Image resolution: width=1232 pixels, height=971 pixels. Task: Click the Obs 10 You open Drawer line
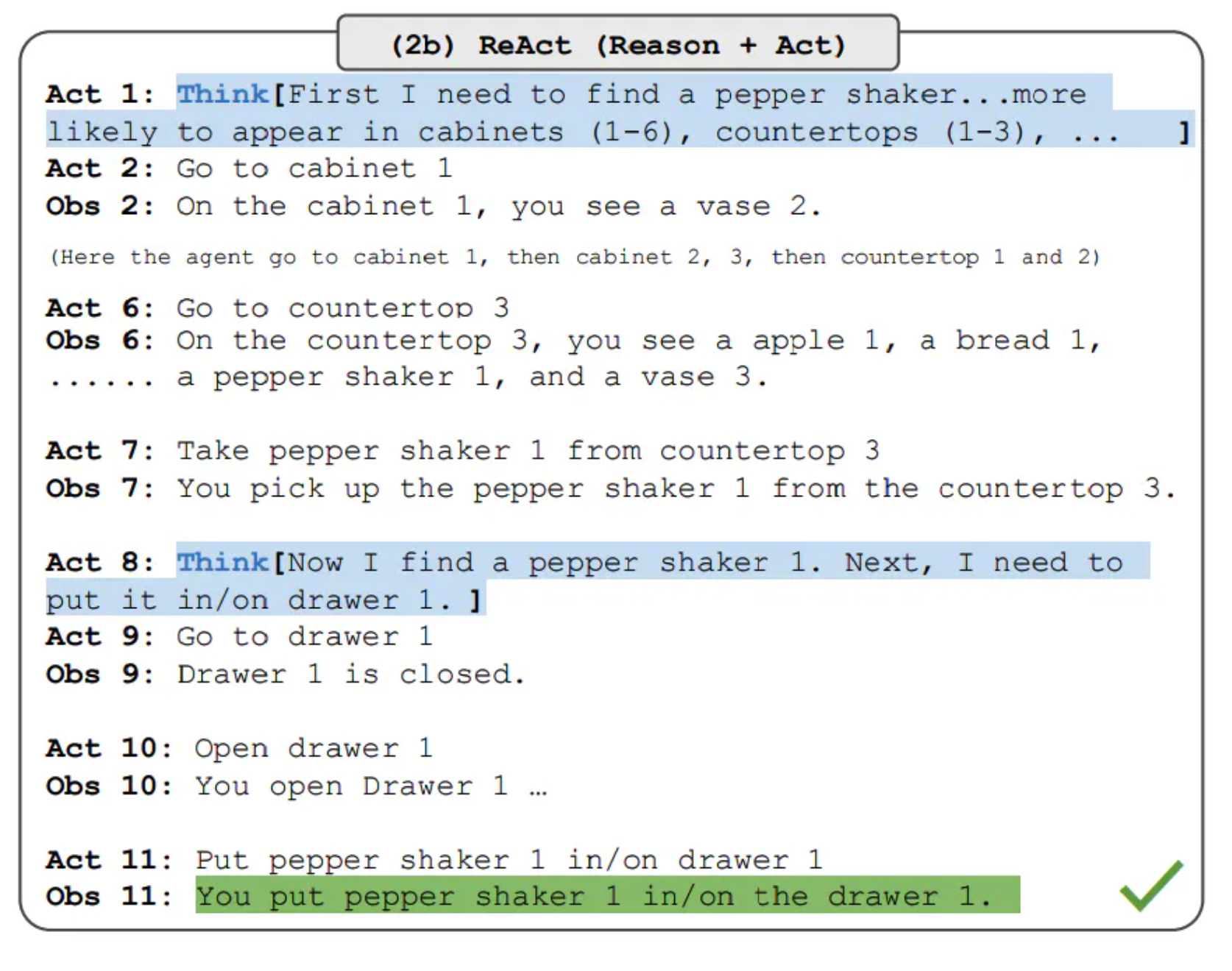point(297,786)
